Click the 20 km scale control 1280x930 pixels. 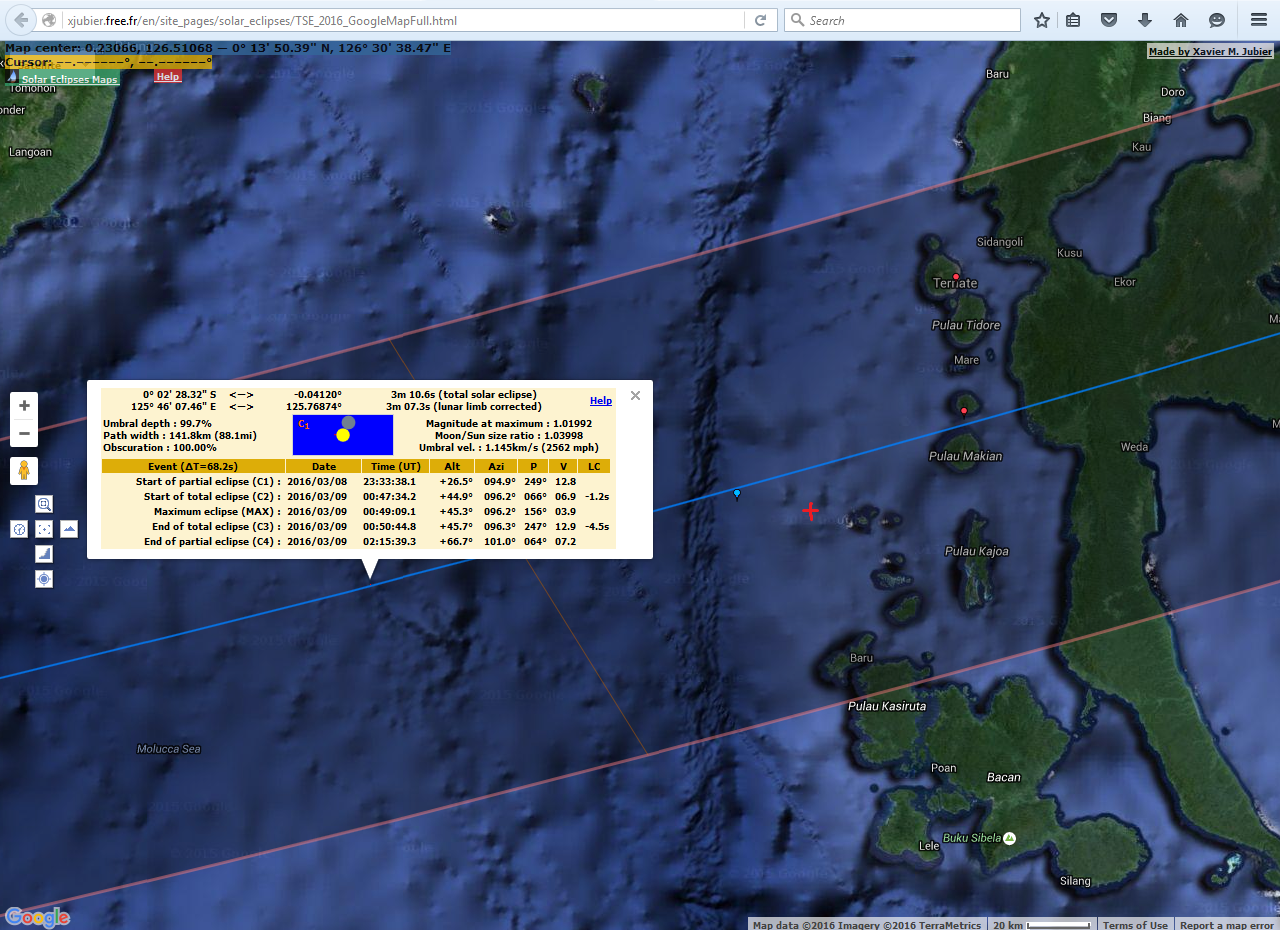1042,925
